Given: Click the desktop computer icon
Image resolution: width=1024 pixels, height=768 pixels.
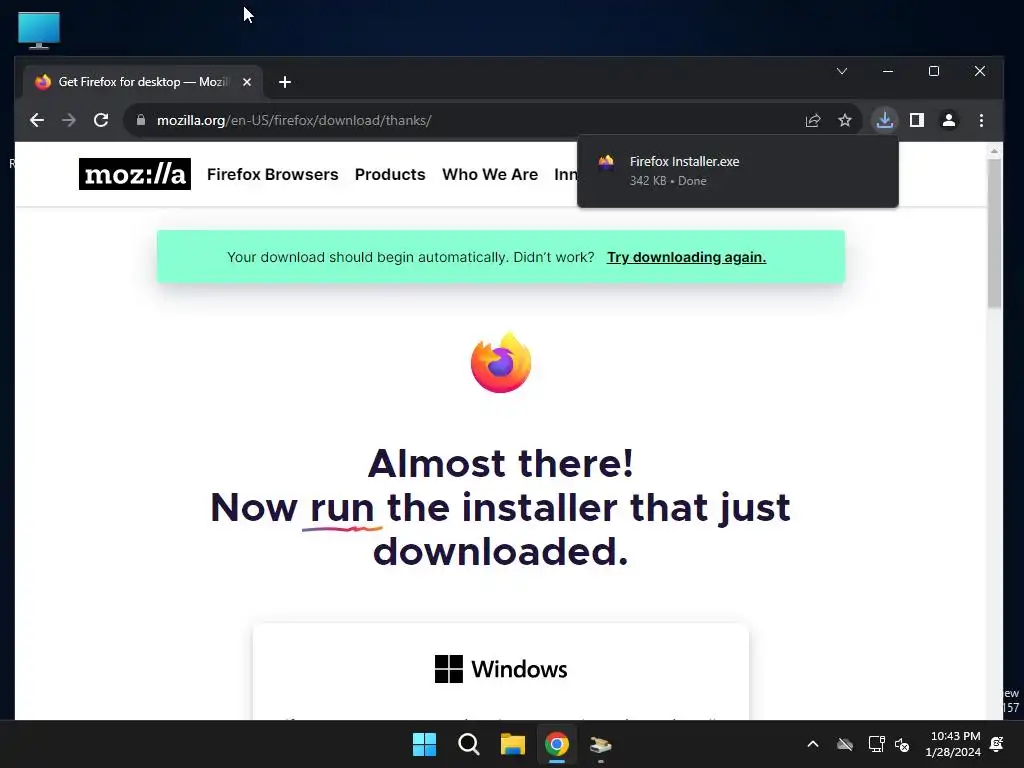Looking at the screenshot, I should 39,30.
